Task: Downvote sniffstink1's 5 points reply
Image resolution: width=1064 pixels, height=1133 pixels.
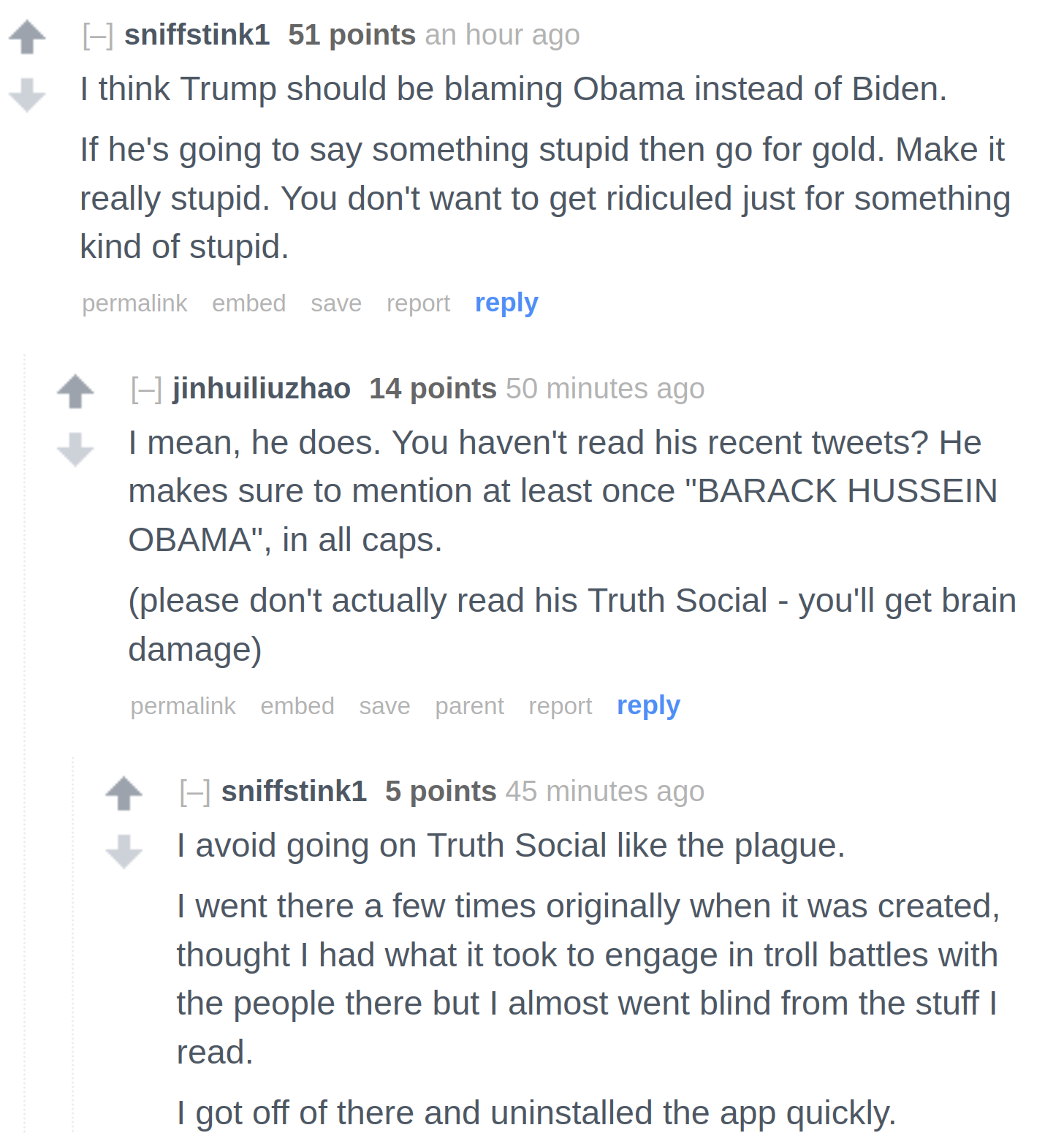Action: click(123, 852)
